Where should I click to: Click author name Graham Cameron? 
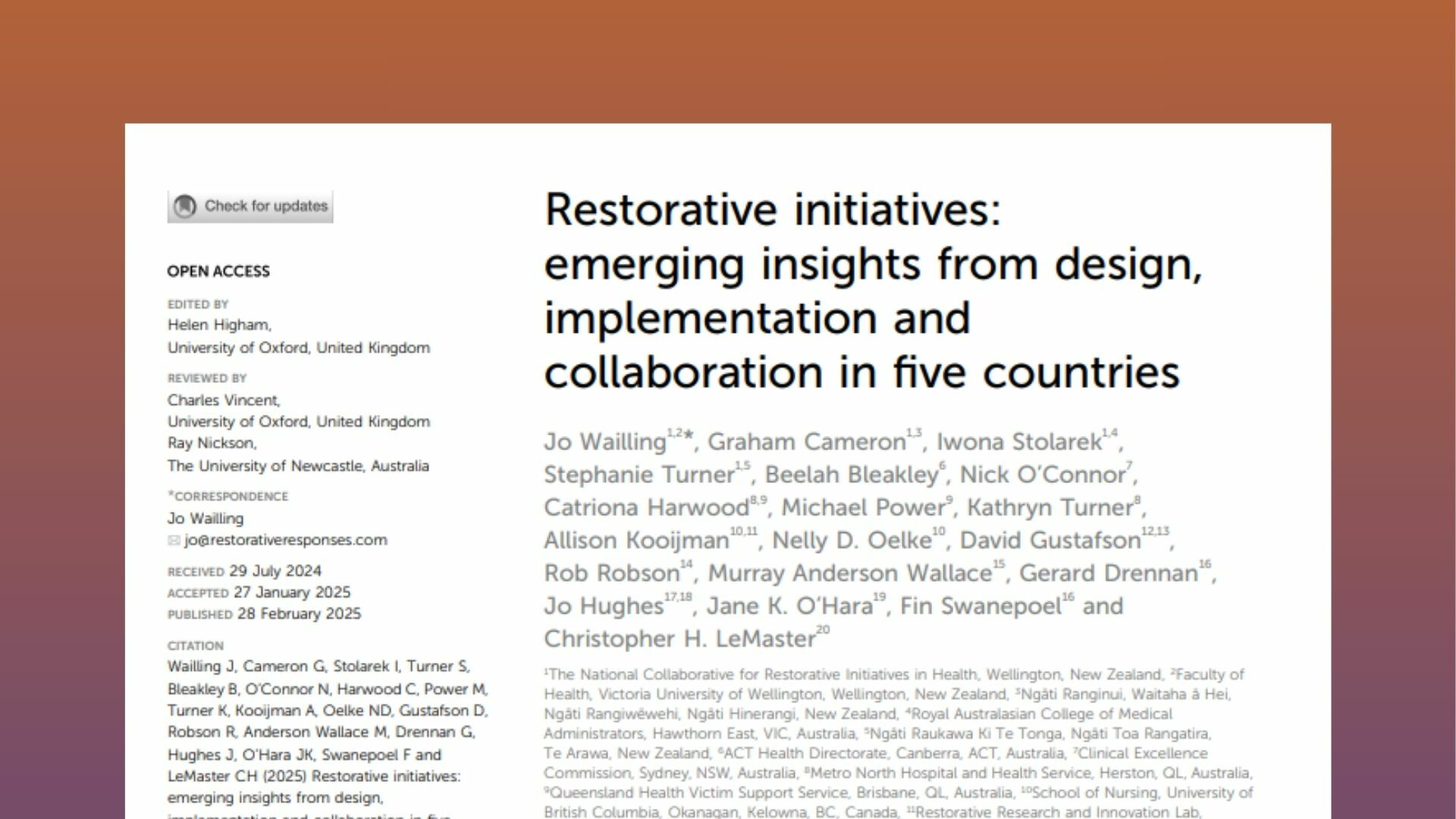tap(806, 442)
